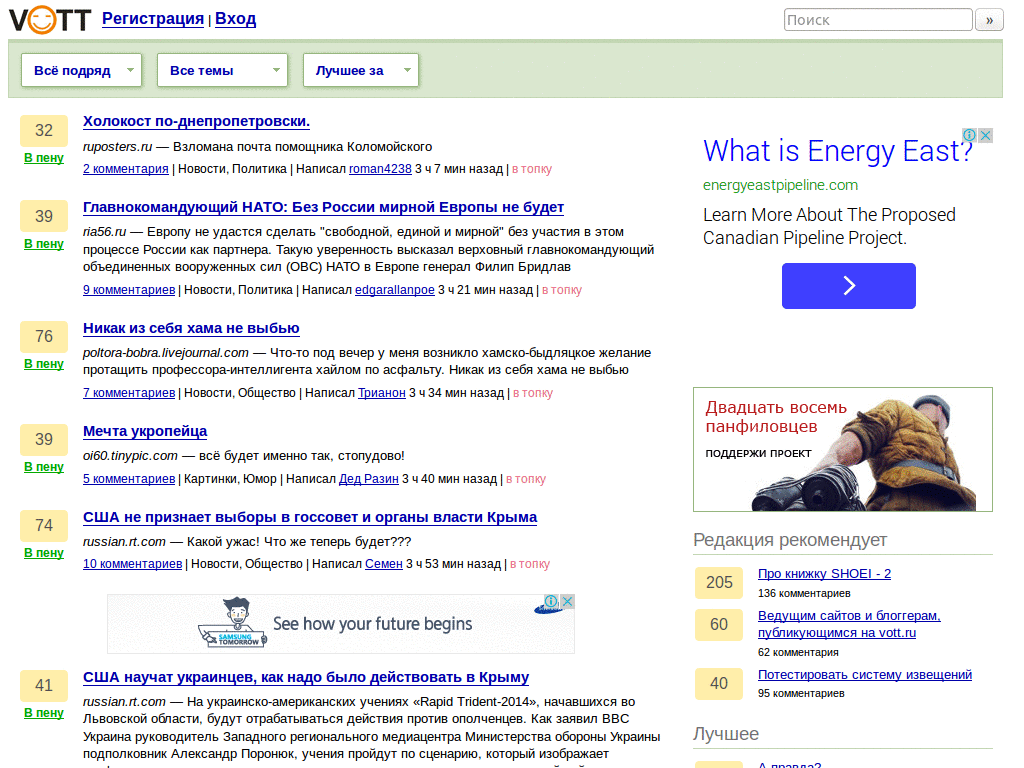Open article Холокост по-днепропетровски
This screenshot has height=768, width=1024.
(196, 121)
